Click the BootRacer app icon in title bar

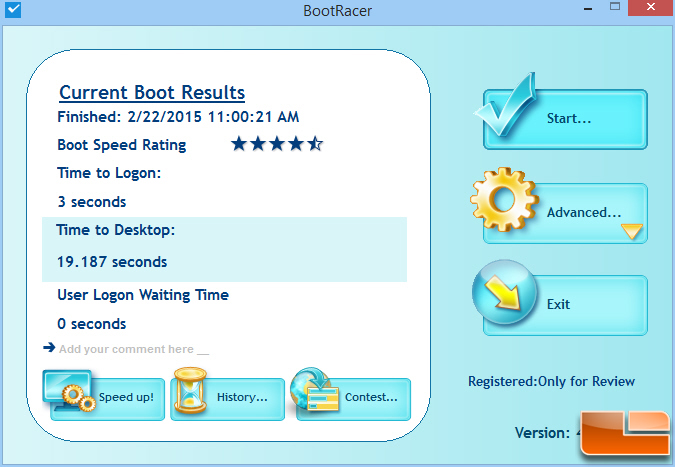[13, 9]
